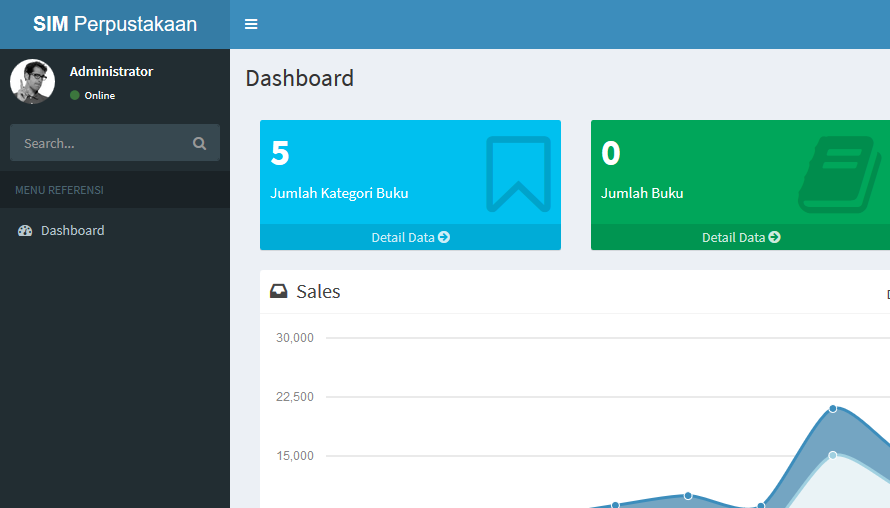Open Detail Data for Jumlah Buku
Screen dimensions: 890x508
click(x=741, y=237)
